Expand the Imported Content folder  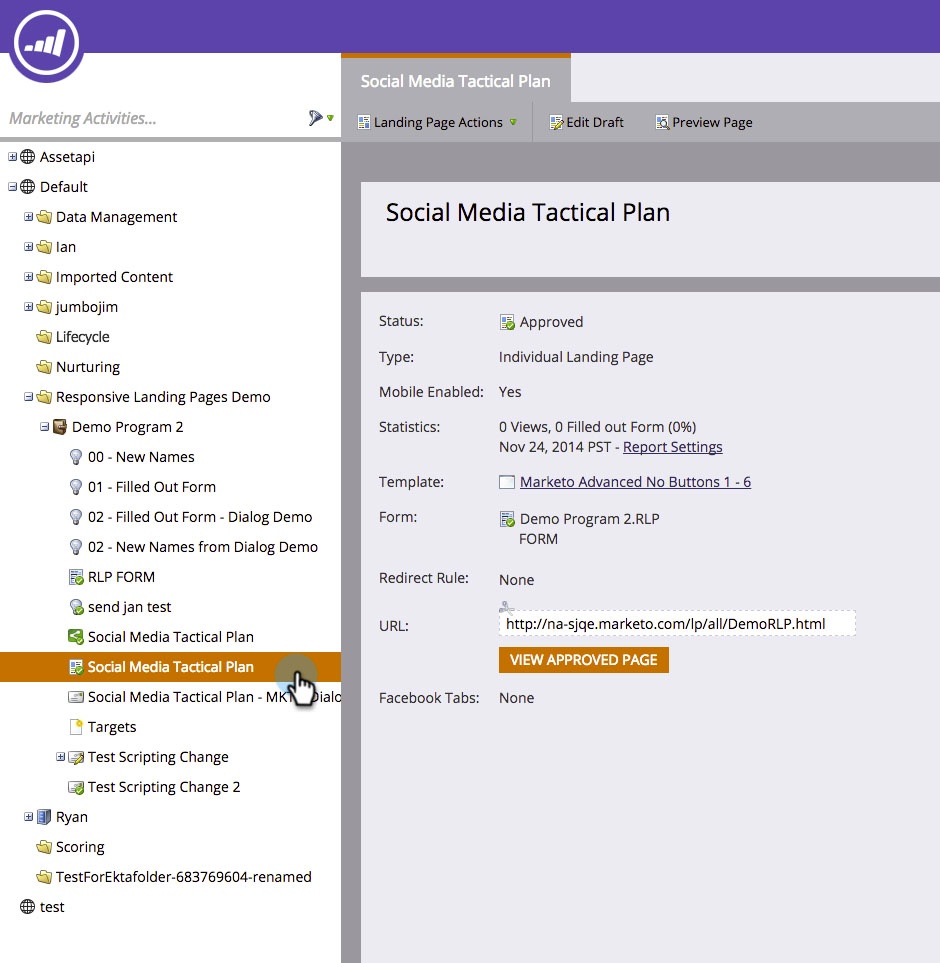(x=28, y=277)
